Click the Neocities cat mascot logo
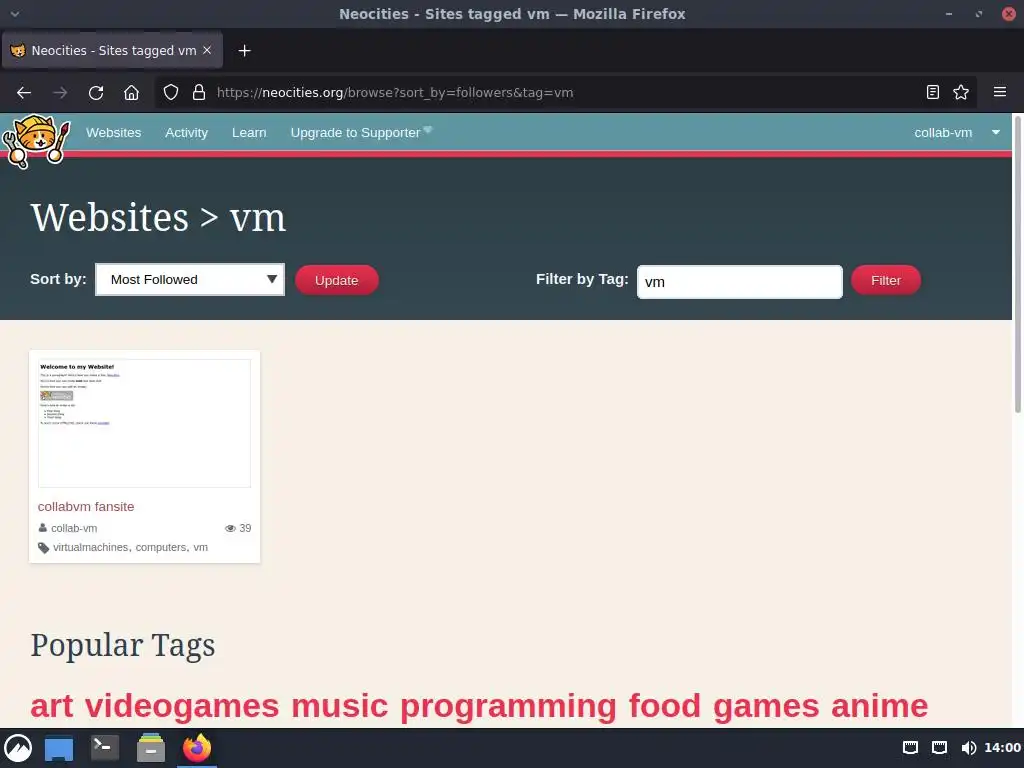Image resolution: width=1024 pixels, height=768 pixels. [x=35, y=141]
